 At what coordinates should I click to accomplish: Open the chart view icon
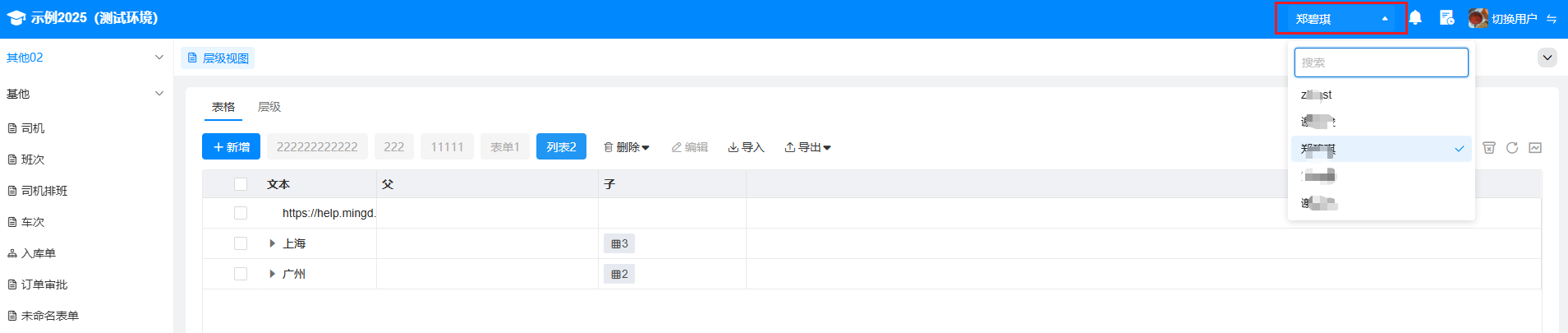pyautogui.click(x=1535, y=147)
